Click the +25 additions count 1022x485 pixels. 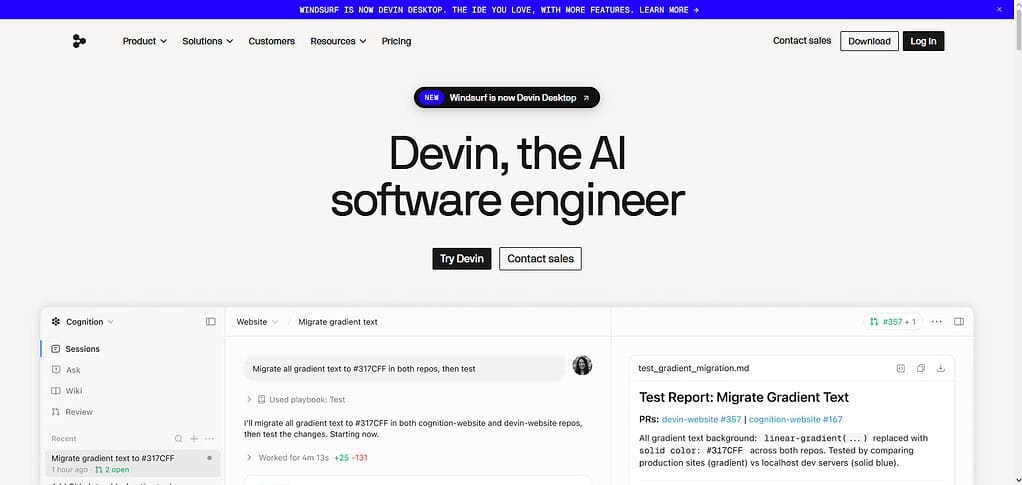(342, 458)
